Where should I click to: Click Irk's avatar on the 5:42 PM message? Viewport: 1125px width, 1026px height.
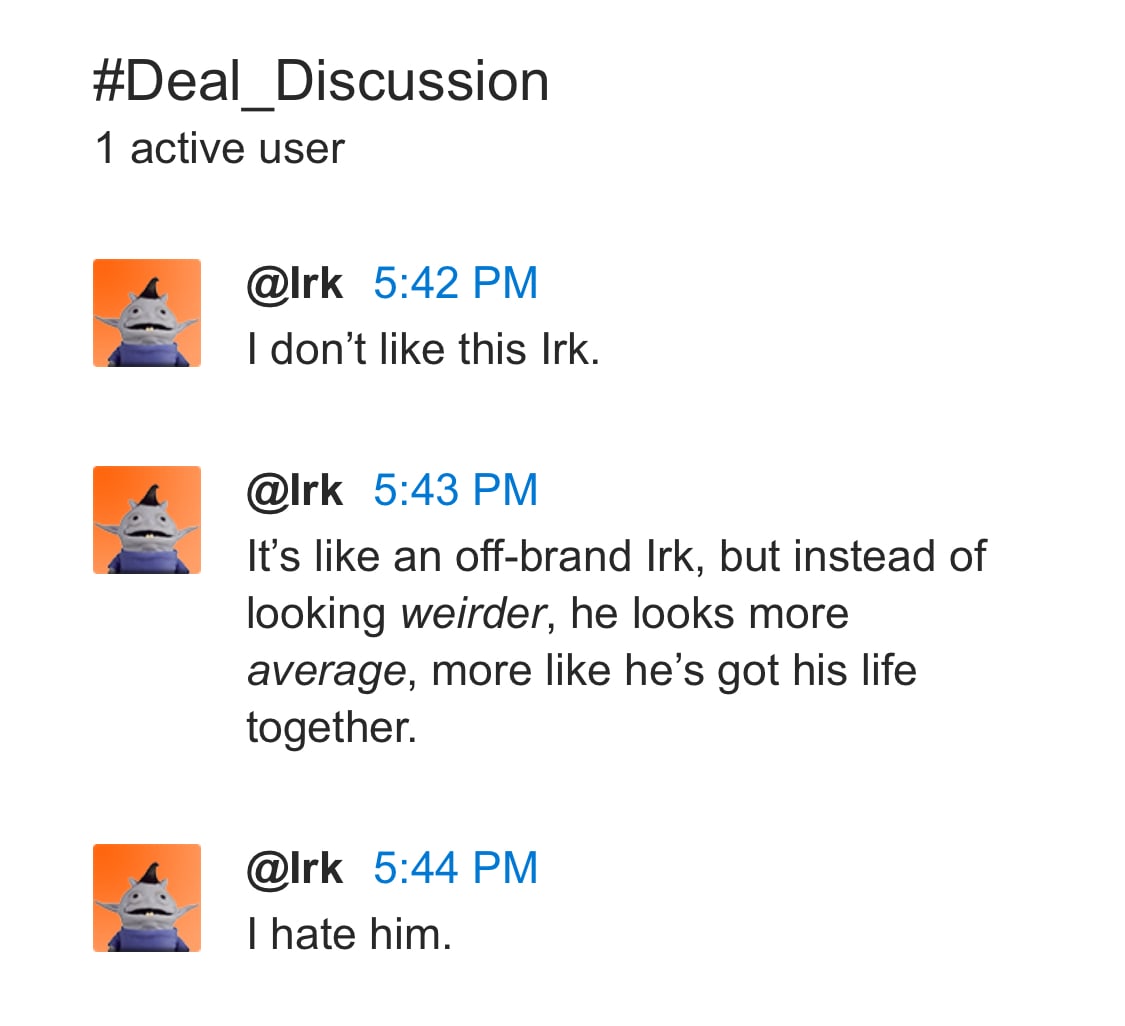pos(147,313)
